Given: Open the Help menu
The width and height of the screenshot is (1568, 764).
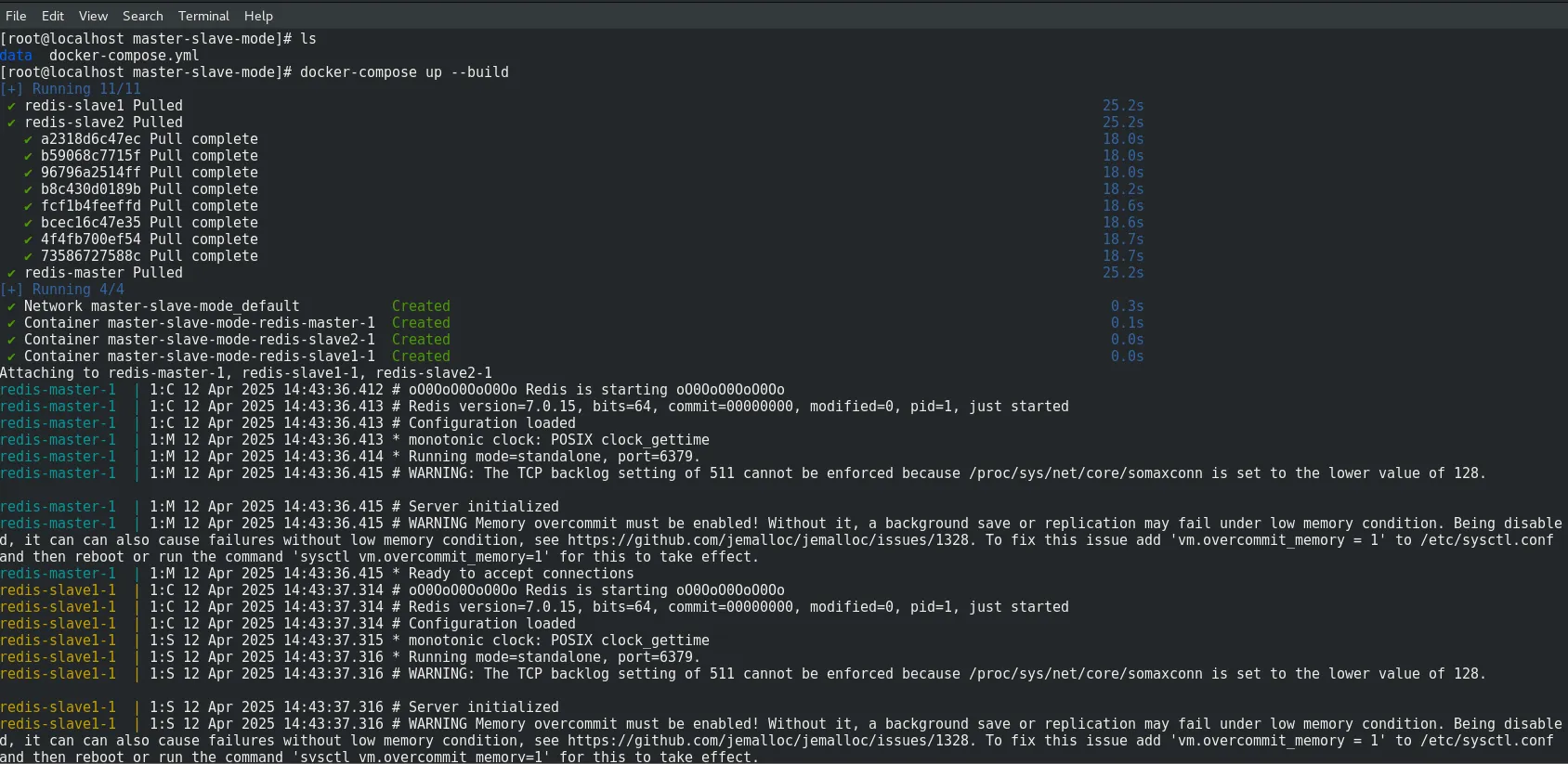Looking at the screenshot, I should pos(258,16).
